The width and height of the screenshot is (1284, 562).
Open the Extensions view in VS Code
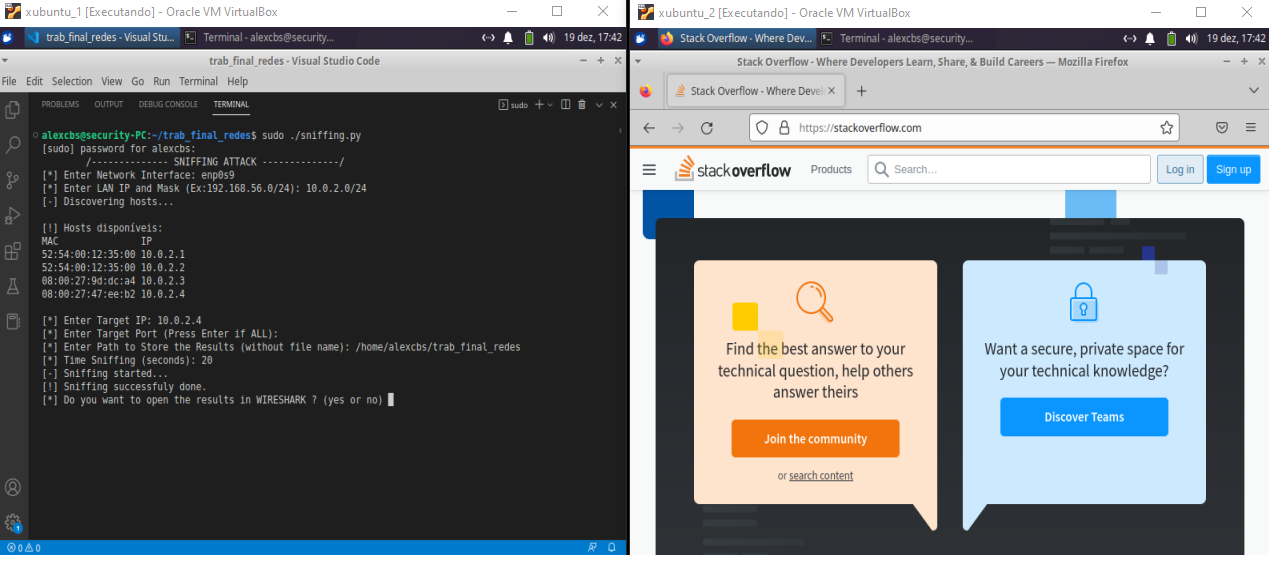click(x=13, y=251)
